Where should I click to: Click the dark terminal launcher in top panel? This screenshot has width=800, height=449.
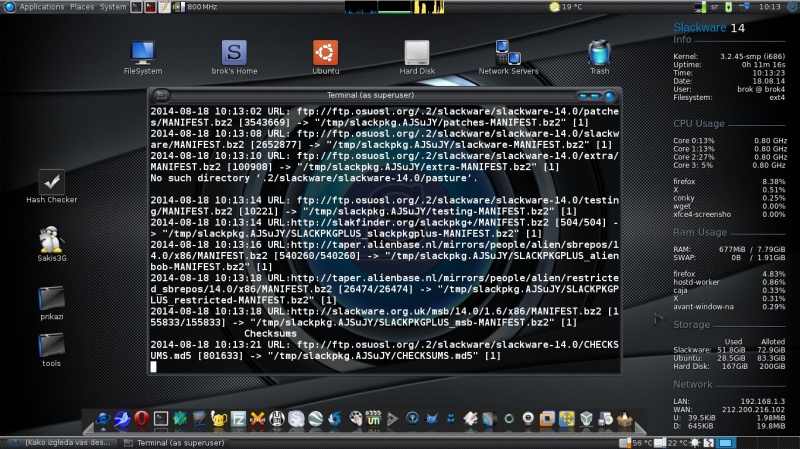click(136, 7)
